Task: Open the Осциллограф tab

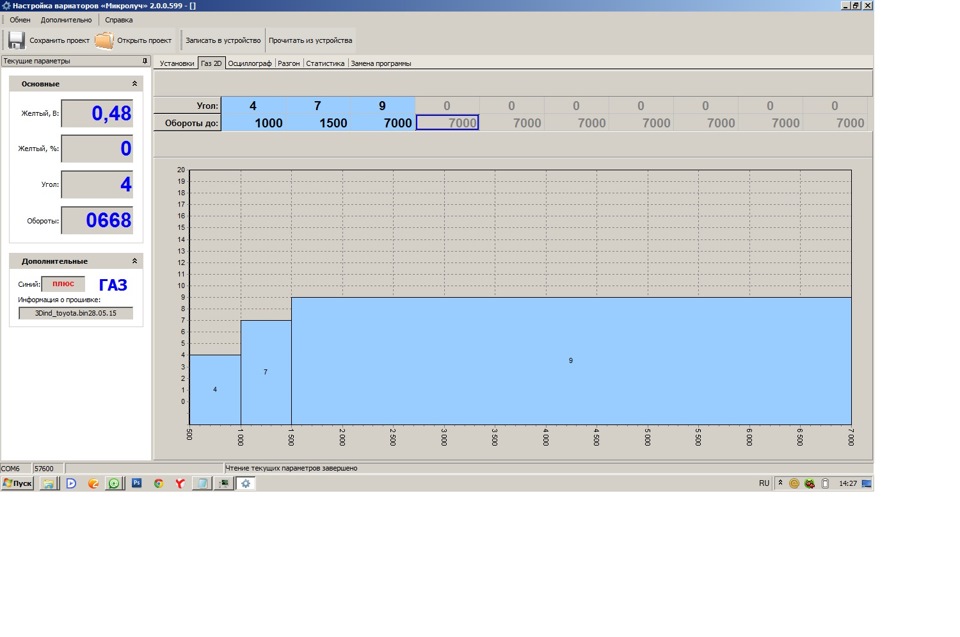Action: pyautogui.click(x=250, y=63)
